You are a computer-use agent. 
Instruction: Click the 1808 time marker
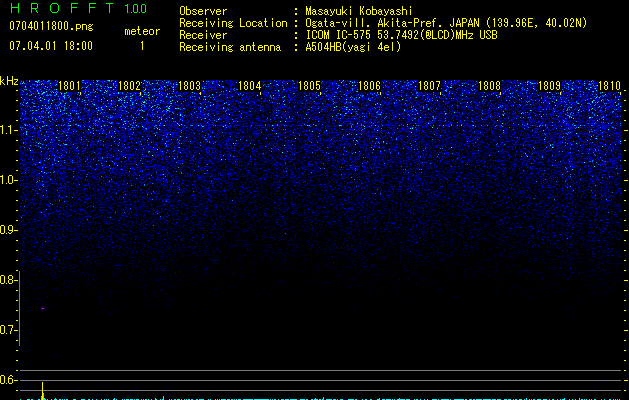coord(489,86)
